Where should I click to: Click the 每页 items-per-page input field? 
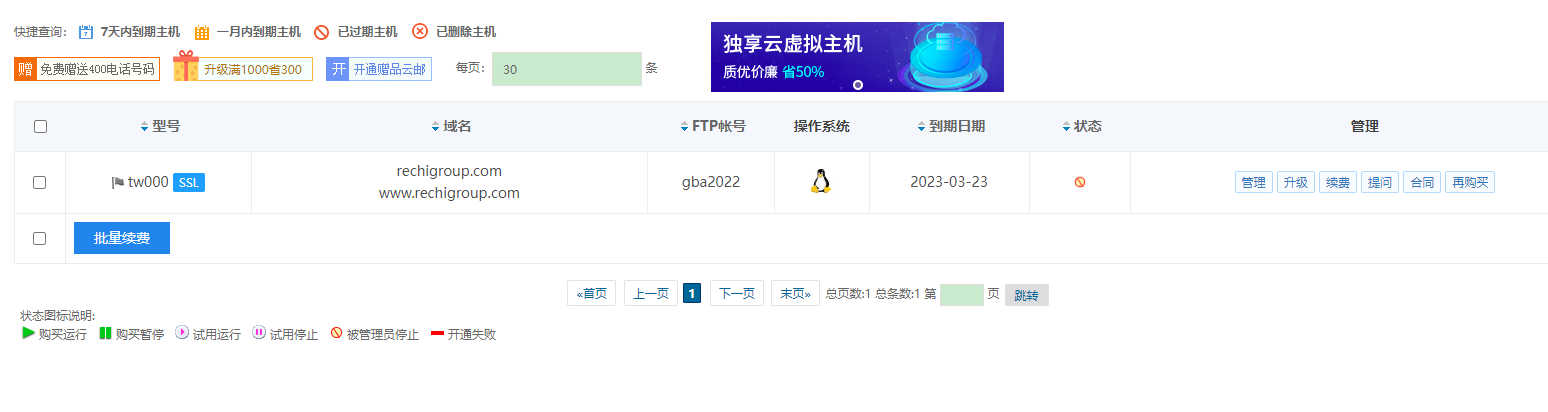pyautogui.click(x=566, y=69)
